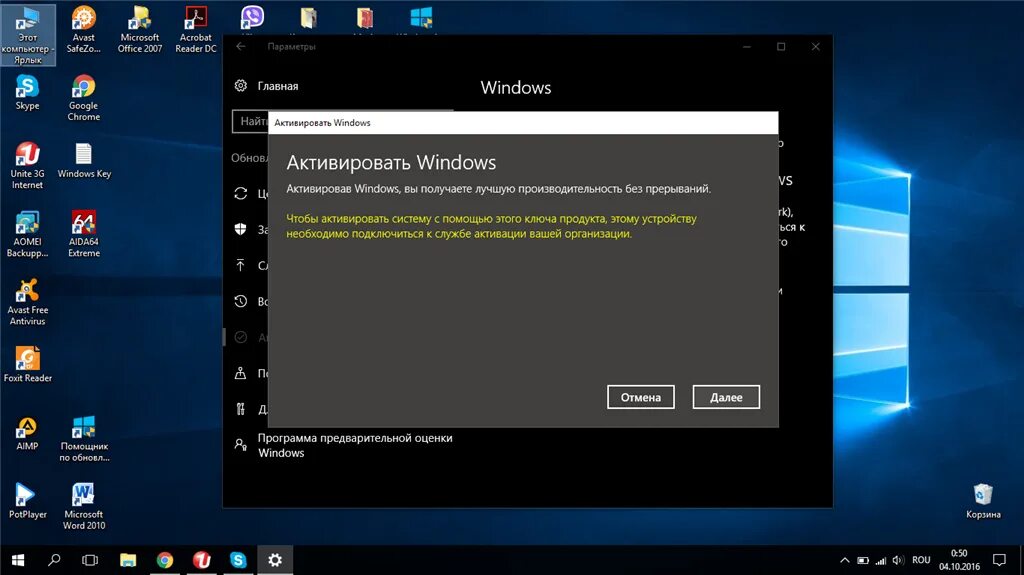Screen dimensions: 1024x575
Task: Close the Settings window
Action: 815,46
